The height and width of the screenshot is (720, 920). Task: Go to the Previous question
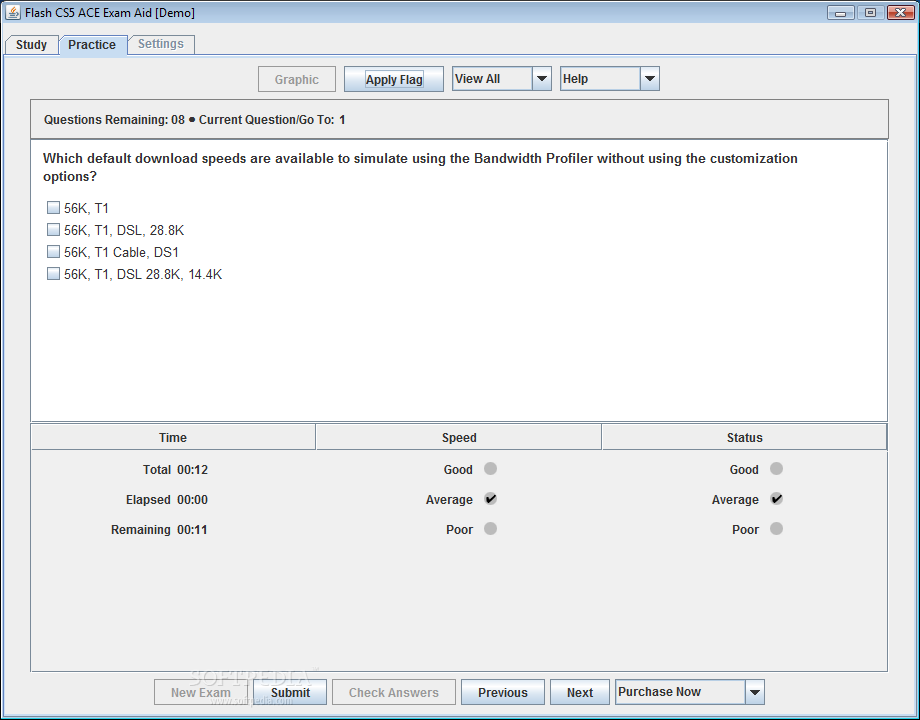[503, 692]
